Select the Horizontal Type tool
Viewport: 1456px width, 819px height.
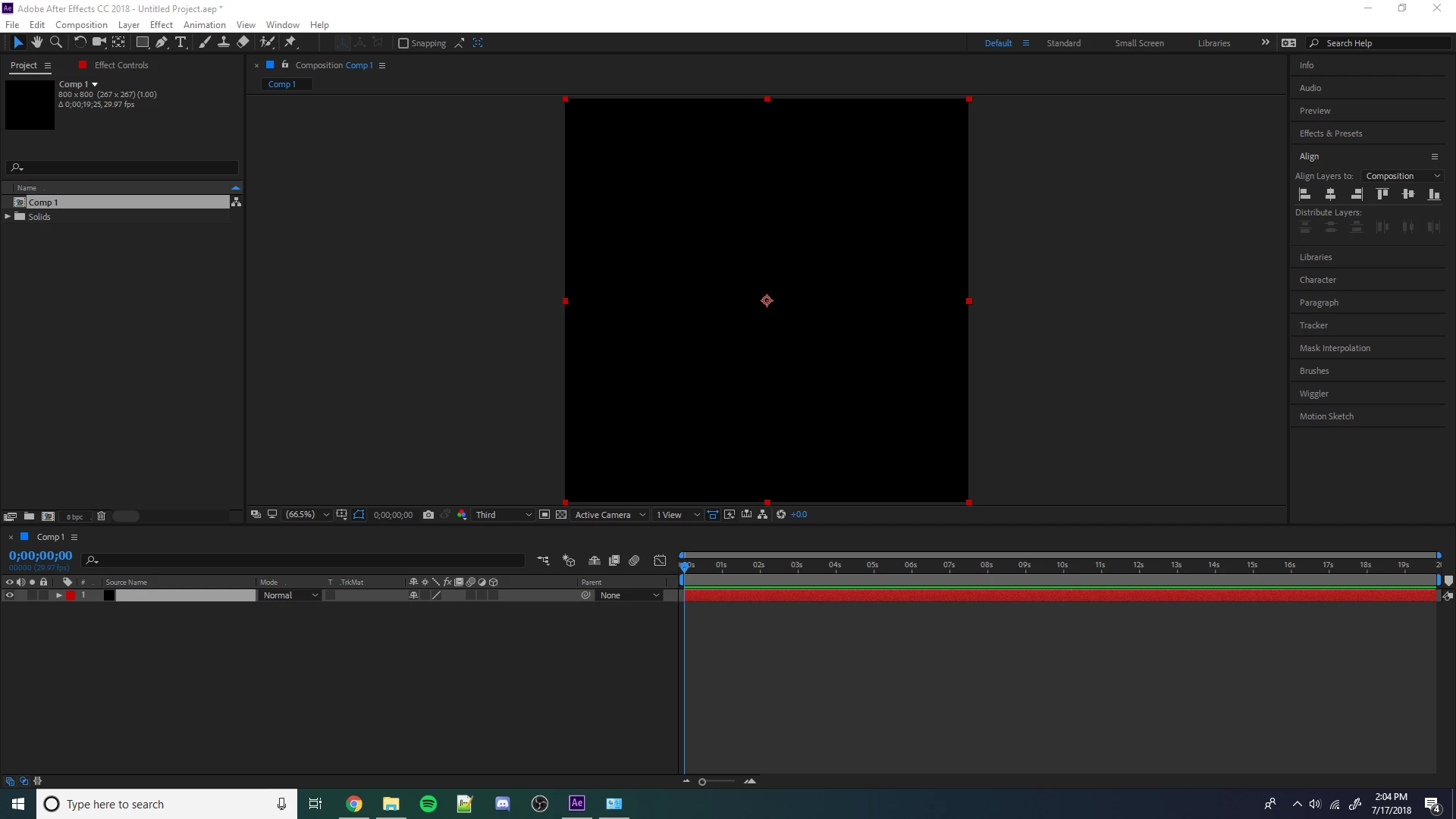(180, 42)
